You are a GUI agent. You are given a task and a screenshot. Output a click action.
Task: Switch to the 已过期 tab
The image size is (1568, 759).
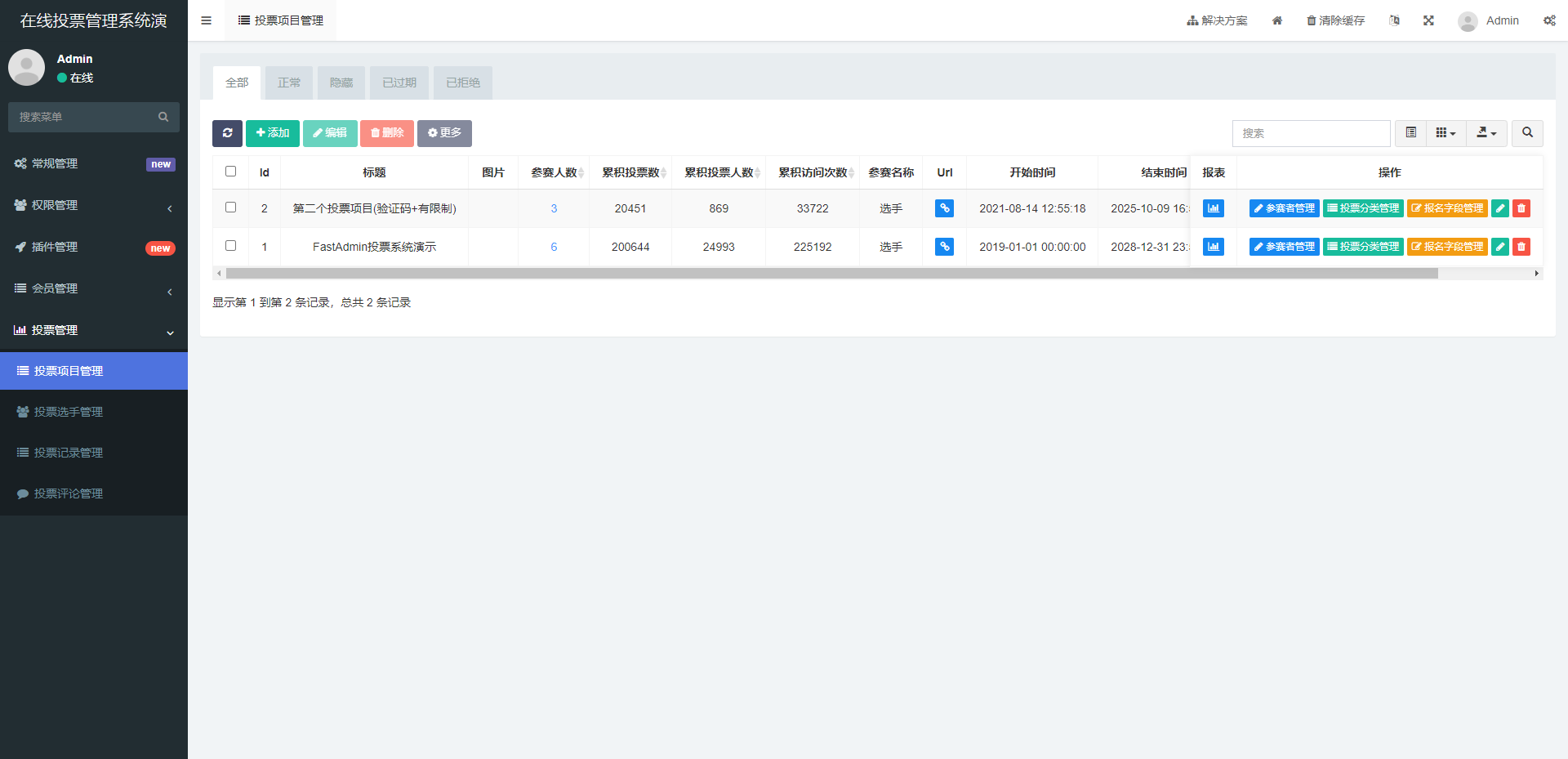[x=399, y=83]
